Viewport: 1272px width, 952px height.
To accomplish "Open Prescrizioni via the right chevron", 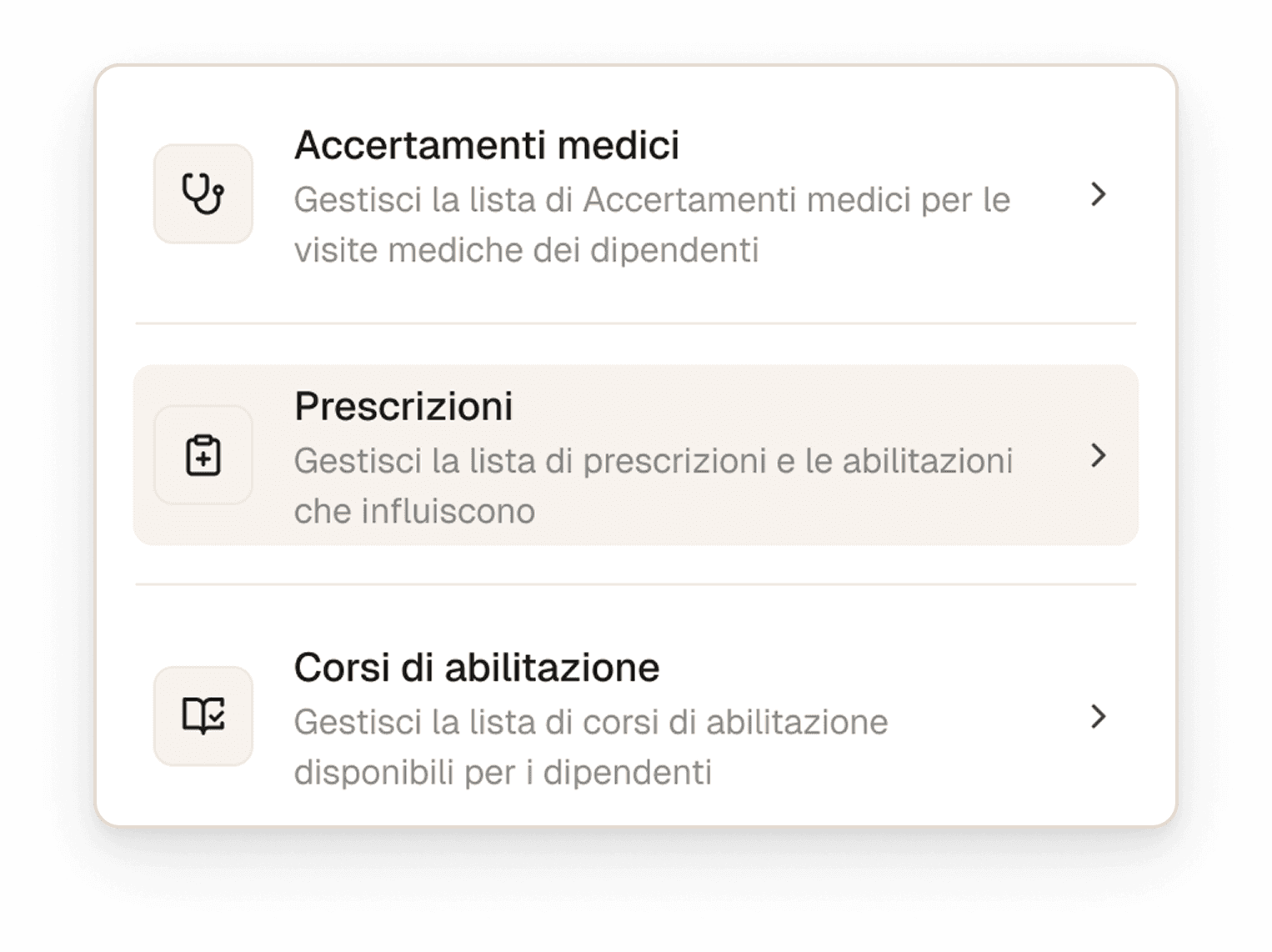I will (x=1099, y=455).
